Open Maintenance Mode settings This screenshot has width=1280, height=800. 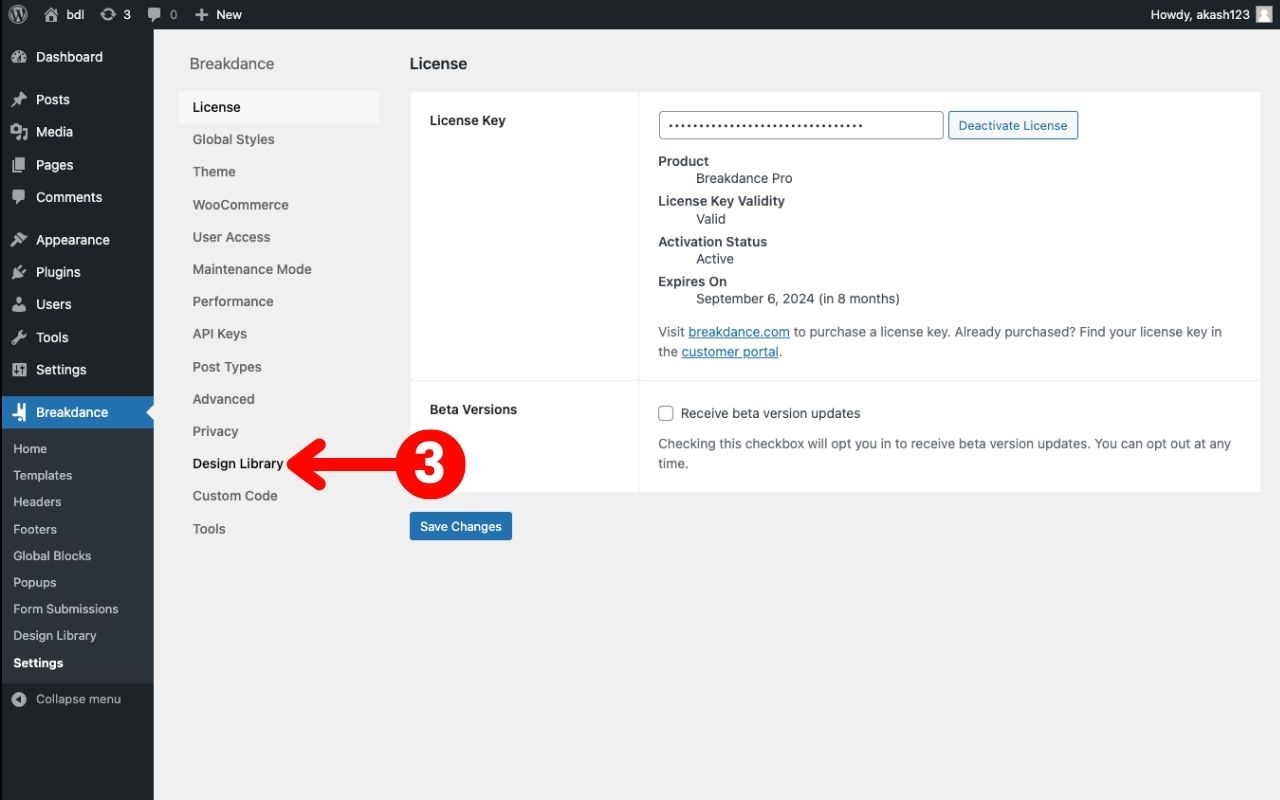click(251, 269)
